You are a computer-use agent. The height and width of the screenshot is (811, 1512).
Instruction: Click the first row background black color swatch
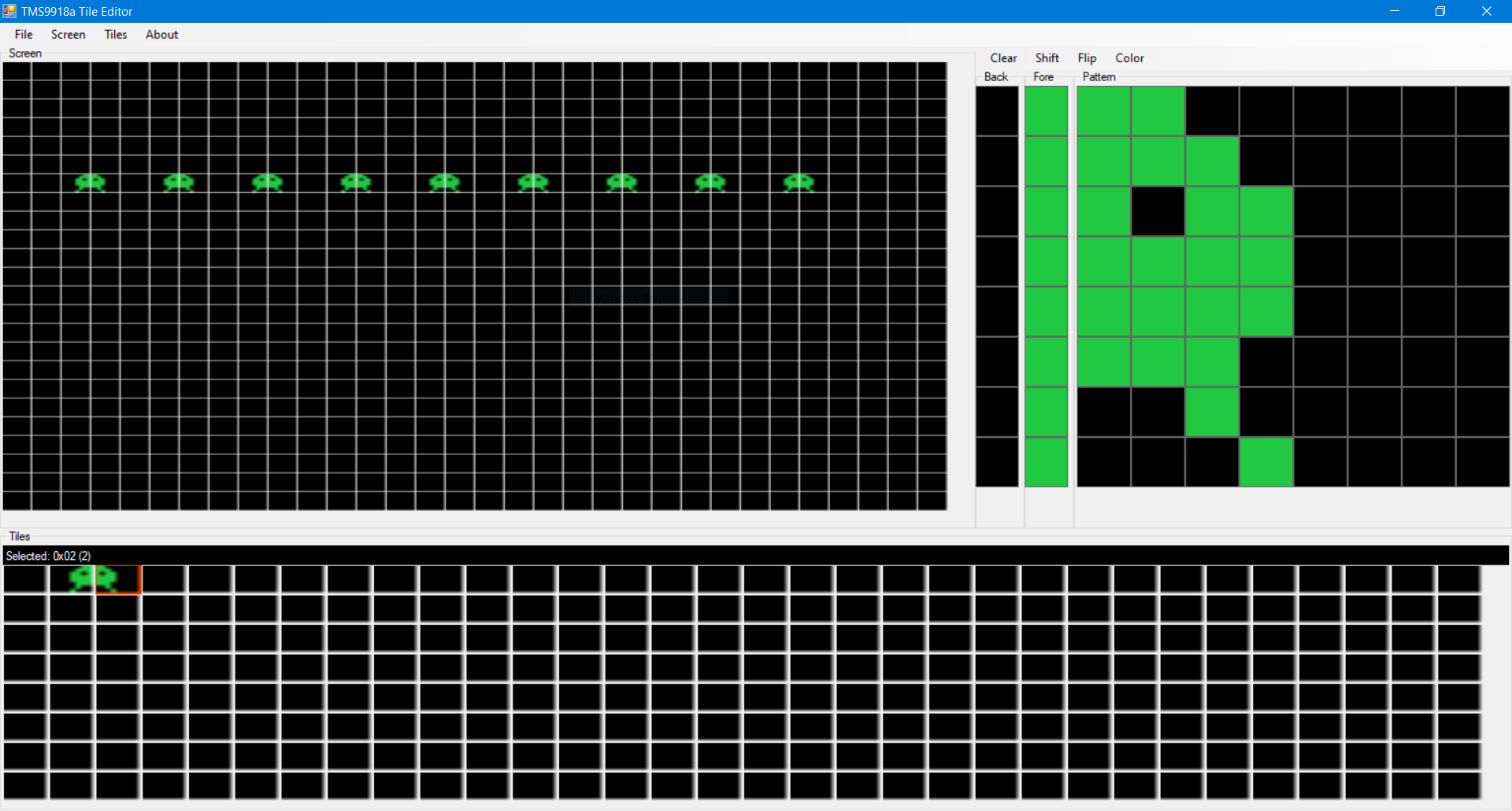coord(997,111)
